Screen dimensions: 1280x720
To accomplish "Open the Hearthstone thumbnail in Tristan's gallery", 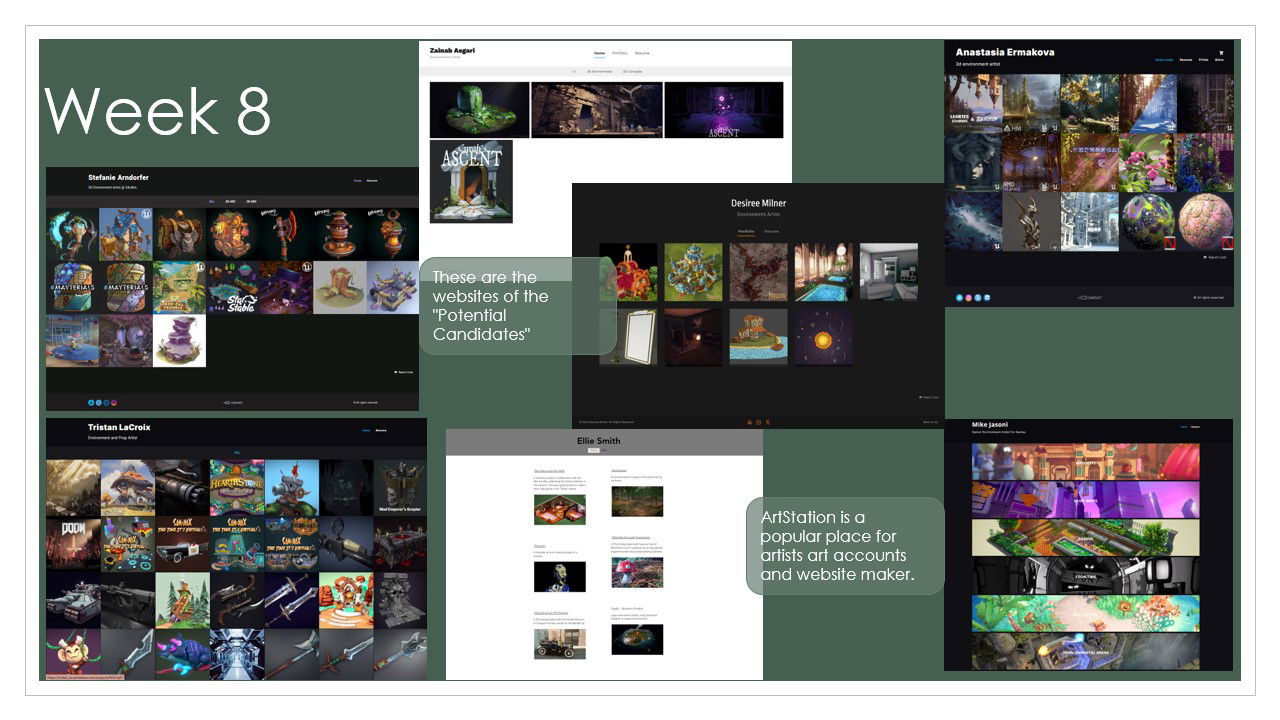I will (x=237, y=487).
